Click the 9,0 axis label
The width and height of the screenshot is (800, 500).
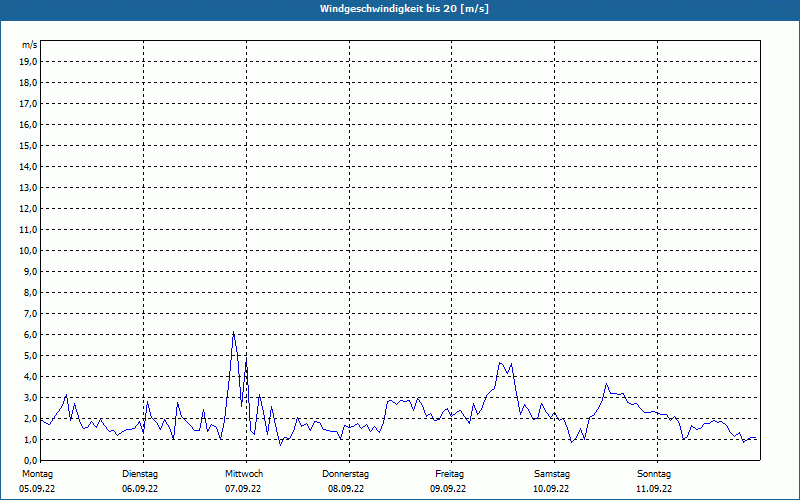[x=30, y=271]
